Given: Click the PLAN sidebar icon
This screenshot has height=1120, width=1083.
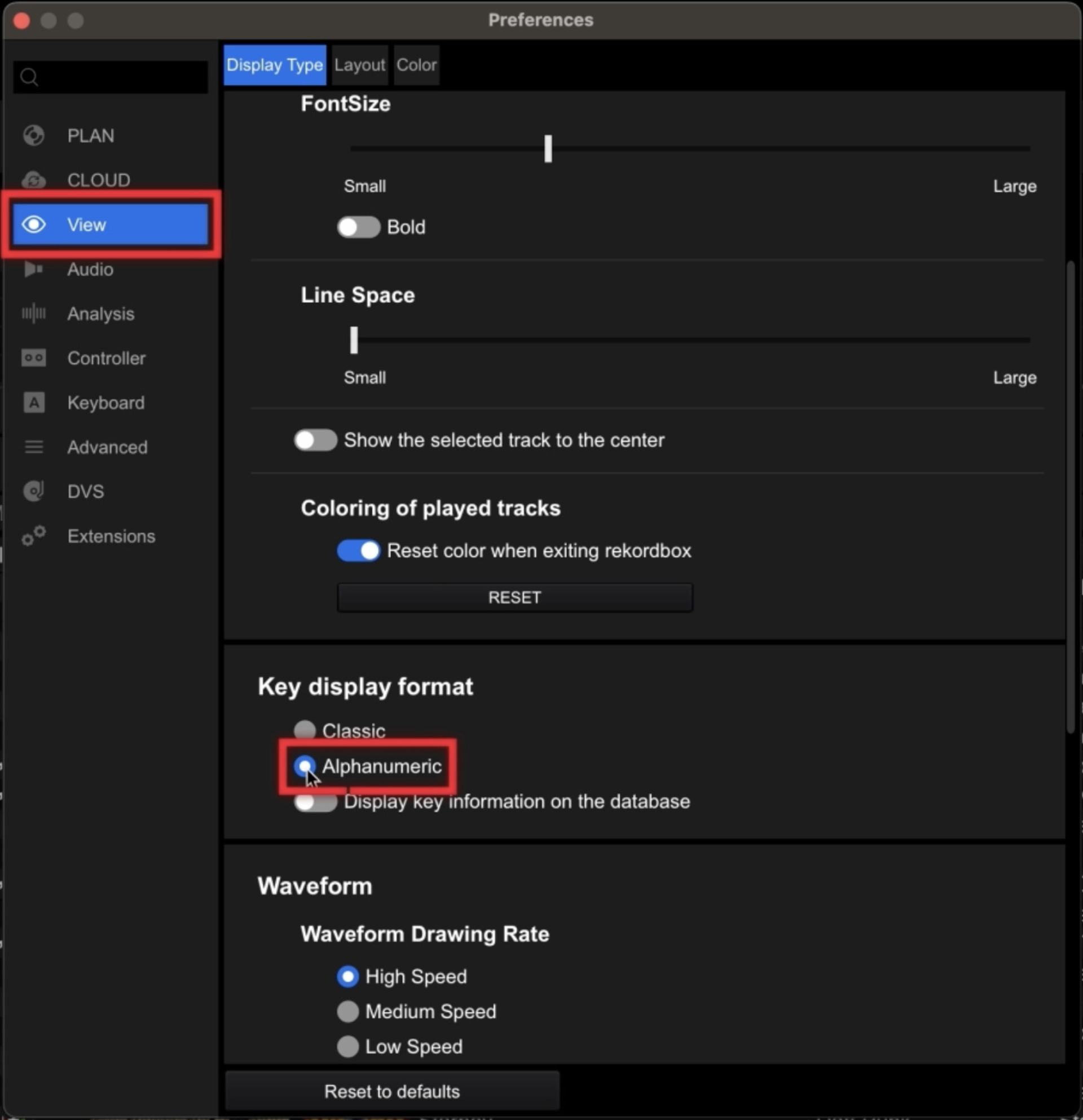Looking at the screenshot, I should pyautogui.click(x=34, y=135).
